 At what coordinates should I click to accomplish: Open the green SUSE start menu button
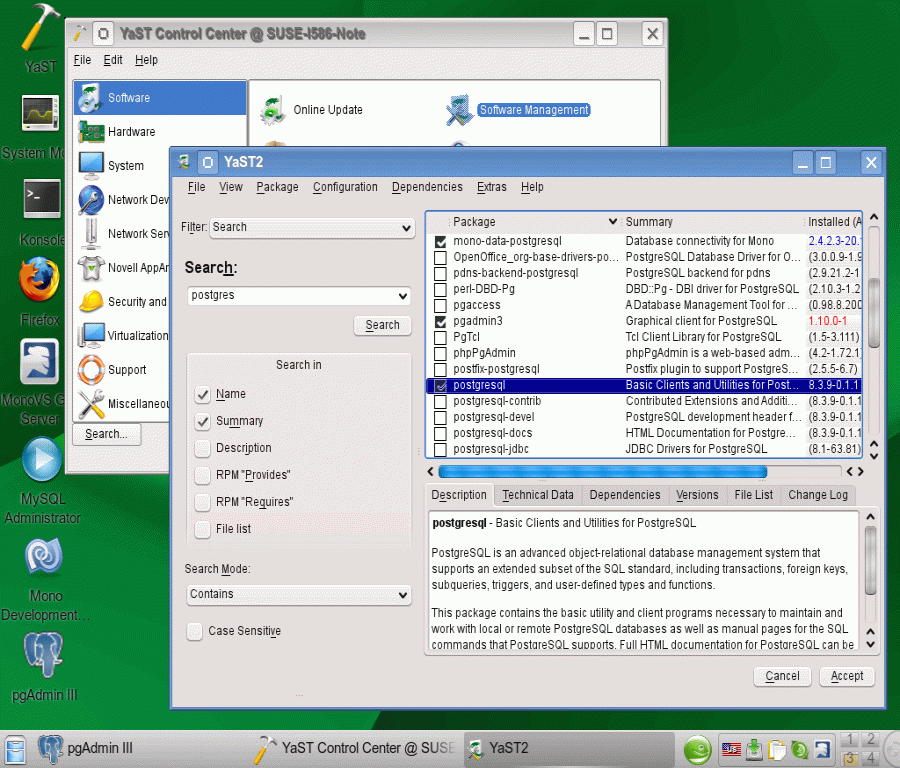[x=698, y=749]
